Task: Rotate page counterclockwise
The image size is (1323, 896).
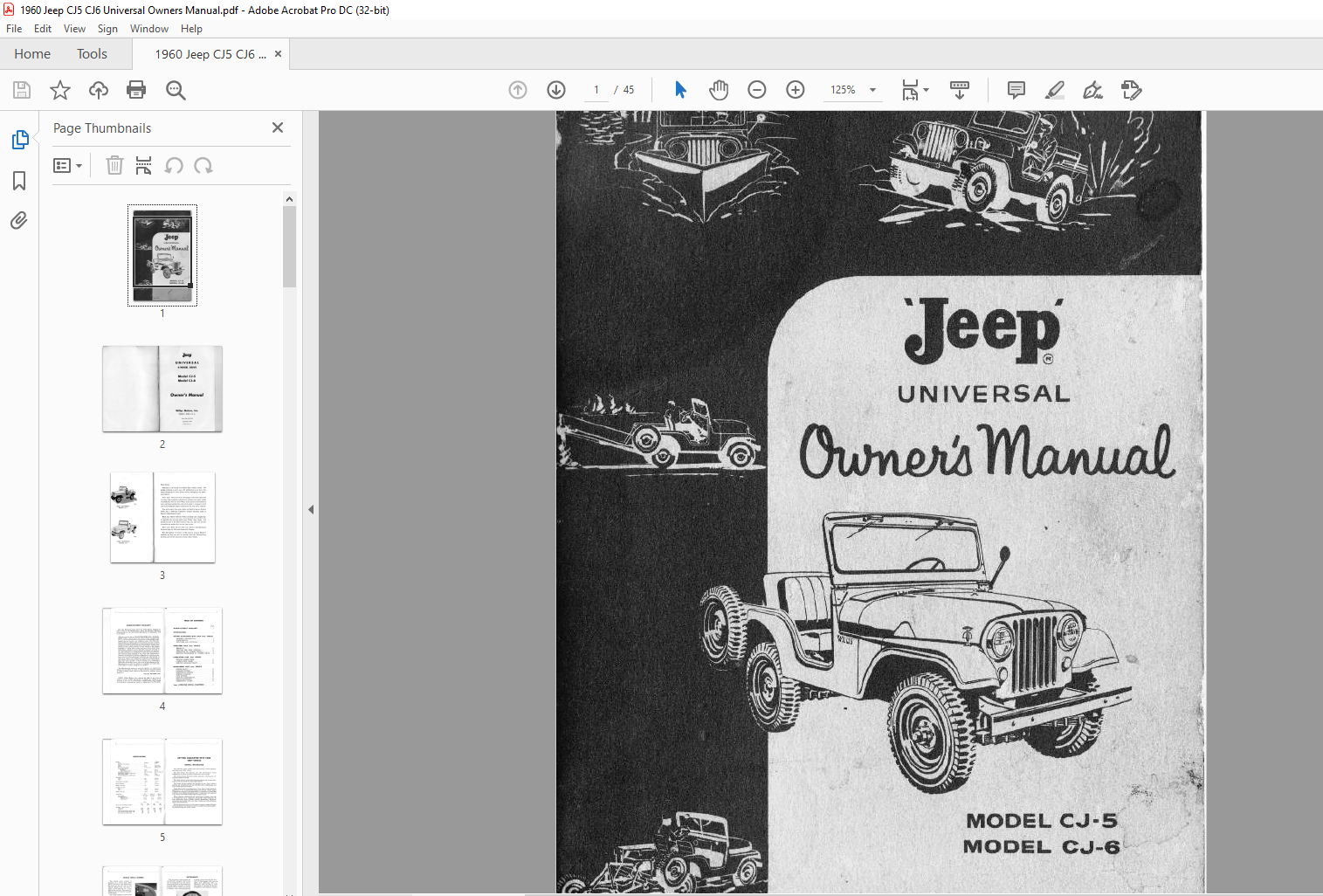Action: click(x=174, y=166)
